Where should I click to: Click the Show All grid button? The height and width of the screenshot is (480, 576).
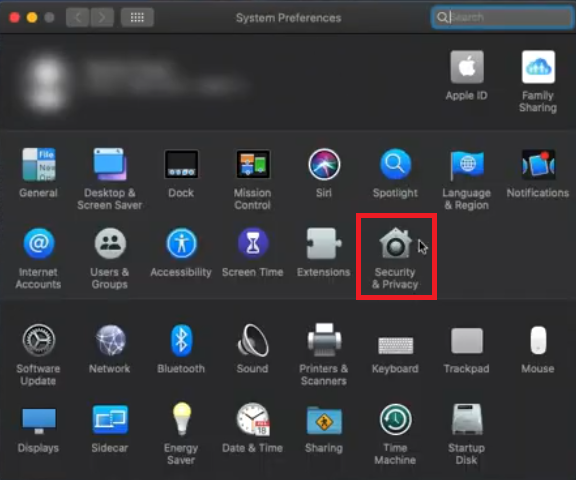(137, 17)
